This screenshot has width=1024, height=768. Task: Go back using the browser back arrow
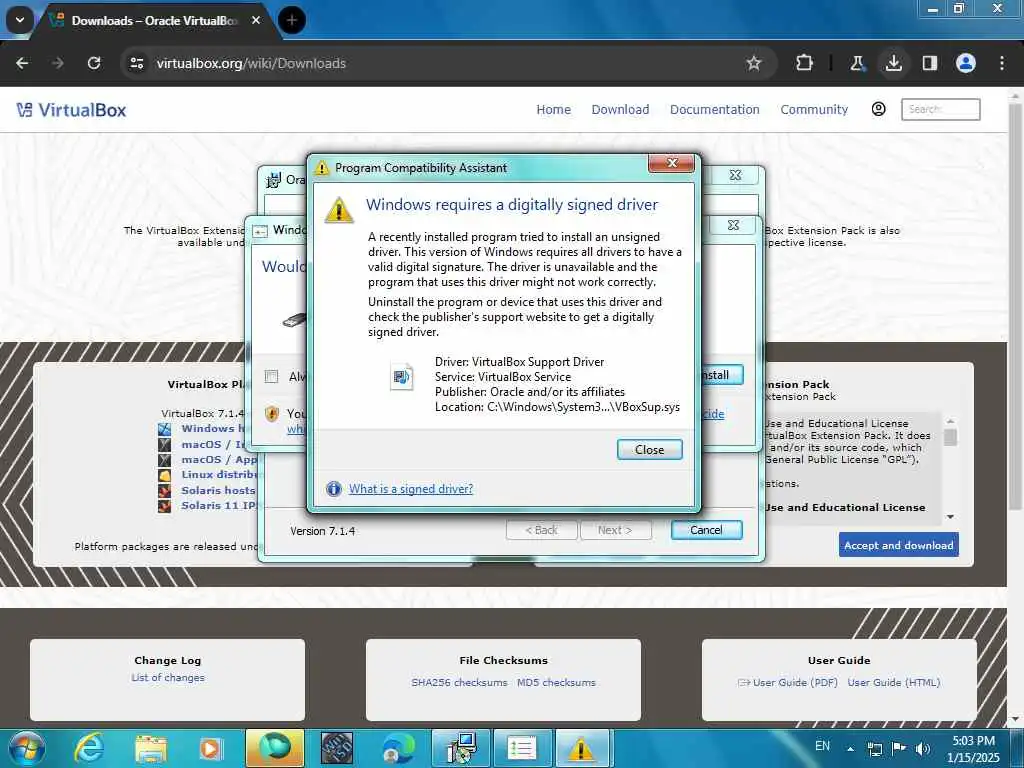(22, 63)
